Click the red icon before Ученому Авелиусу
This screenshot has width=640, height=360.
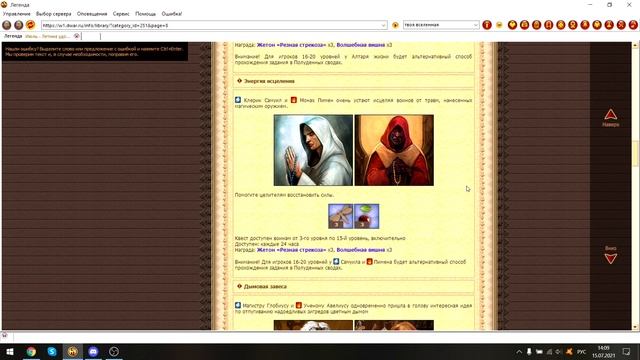pos(299,305)
